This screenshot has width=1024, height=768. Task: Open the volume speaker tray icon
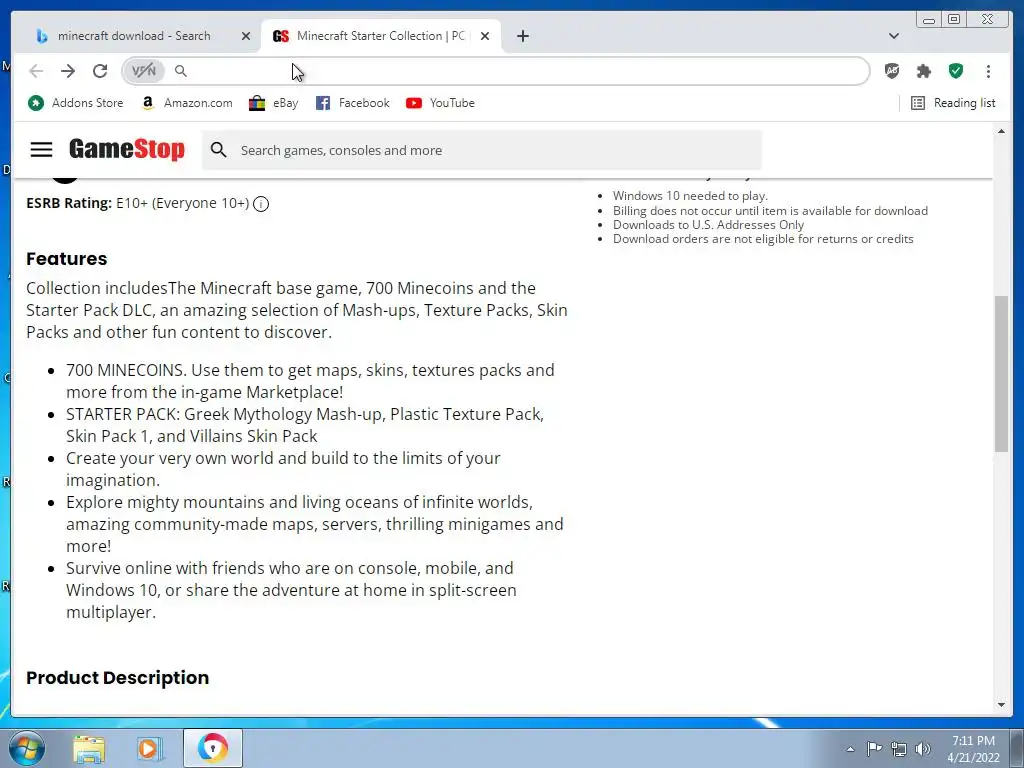[x=923, y=749]
